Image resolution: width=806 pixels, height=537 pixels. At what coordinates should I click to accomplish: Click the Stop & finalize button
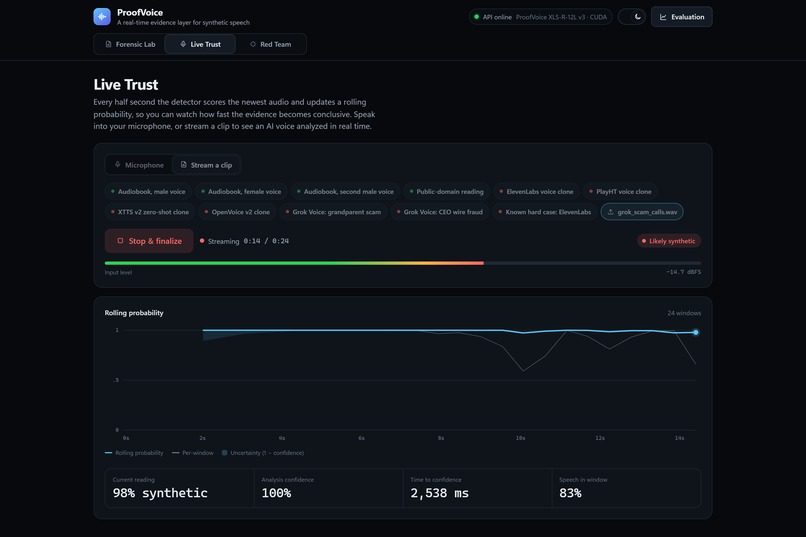[149, 241]
